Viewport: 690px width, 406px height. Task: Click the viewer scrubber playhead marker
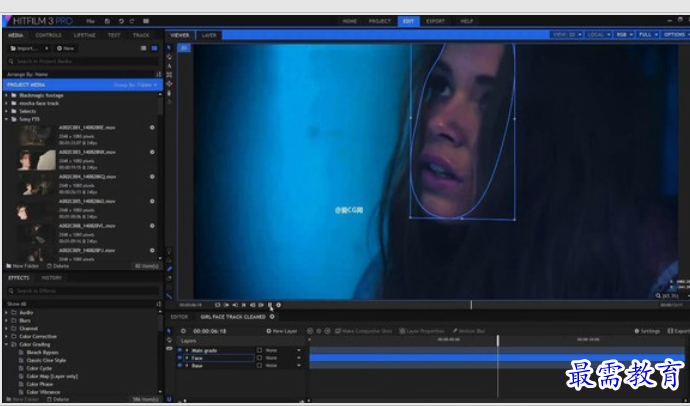tap(471, 305)
